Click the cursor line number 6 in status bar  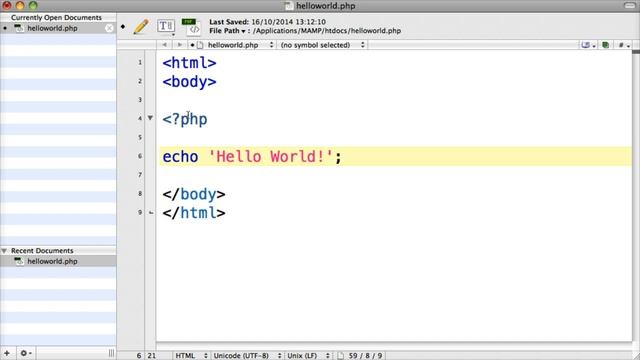(x=139, y=356)
